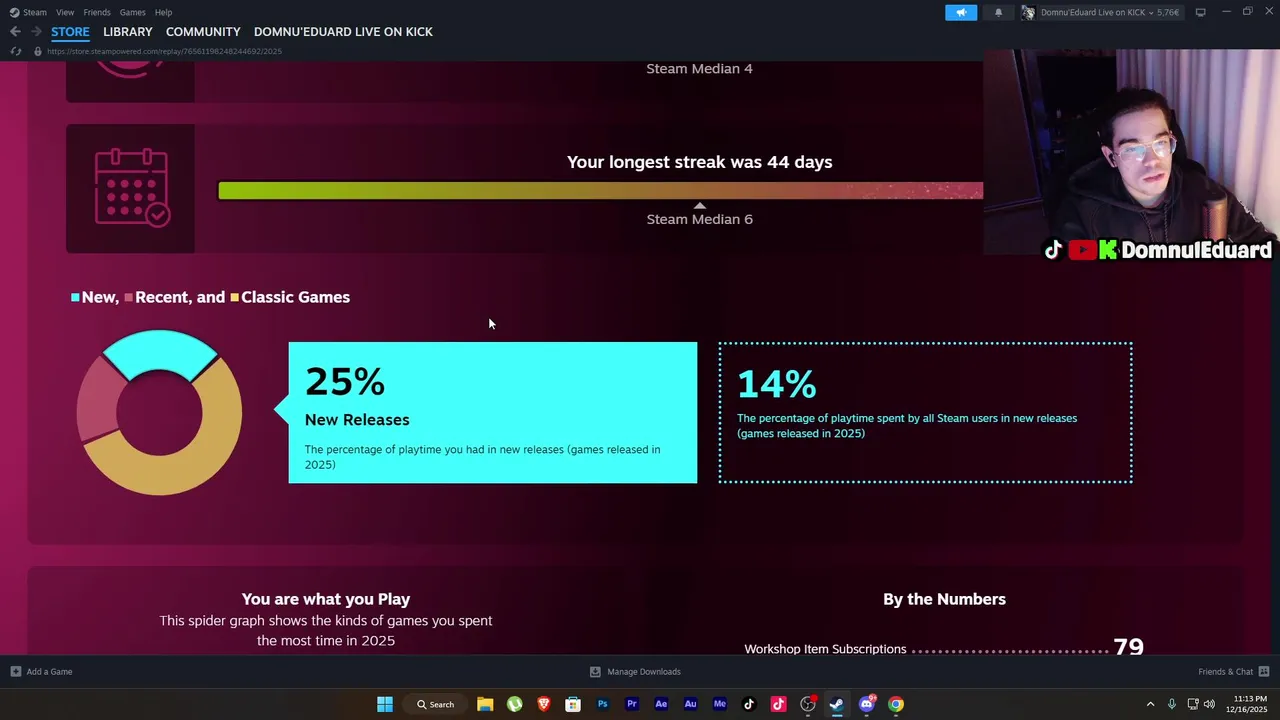Show hidden system tray icons
1280x720 pixels.
pyautogui.click(x=1150, y=704)
